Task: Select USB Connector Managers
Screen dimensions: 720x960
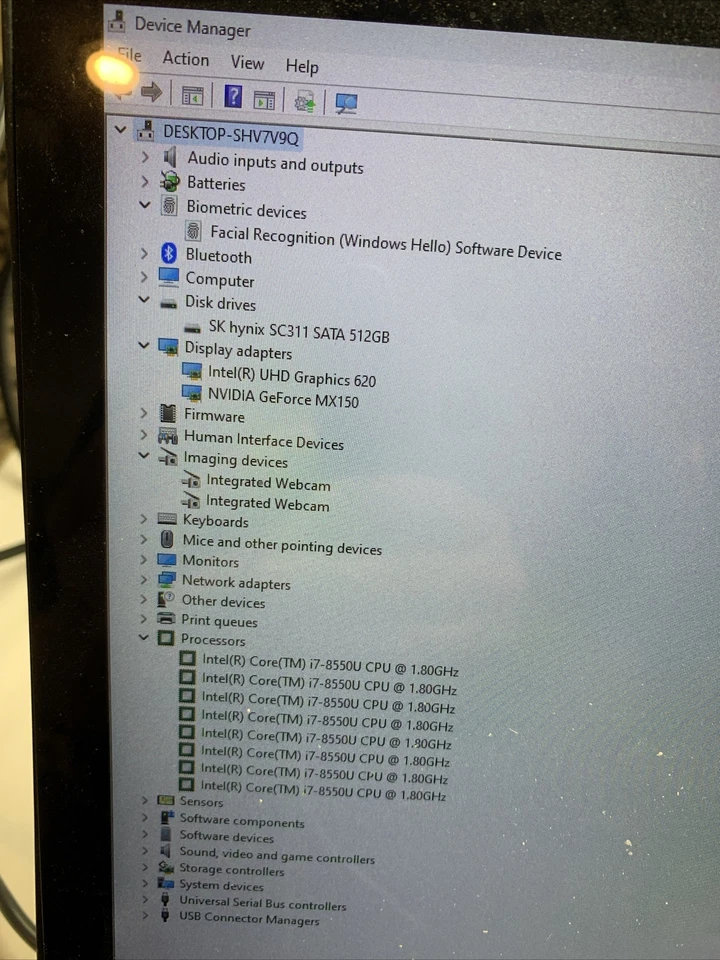Action: [249, 918]
